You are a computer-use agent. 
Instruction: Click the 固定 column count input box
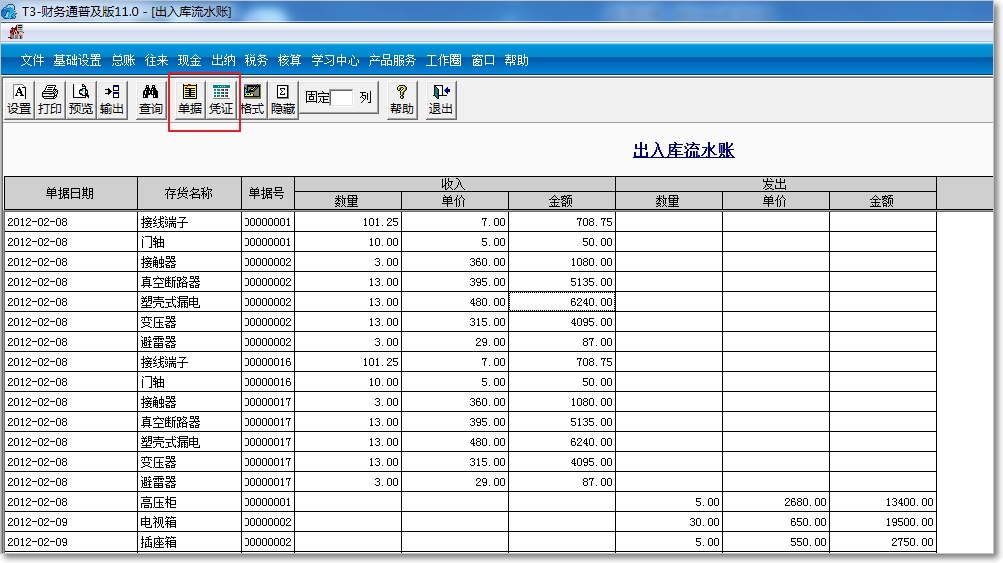pos(342,98)
